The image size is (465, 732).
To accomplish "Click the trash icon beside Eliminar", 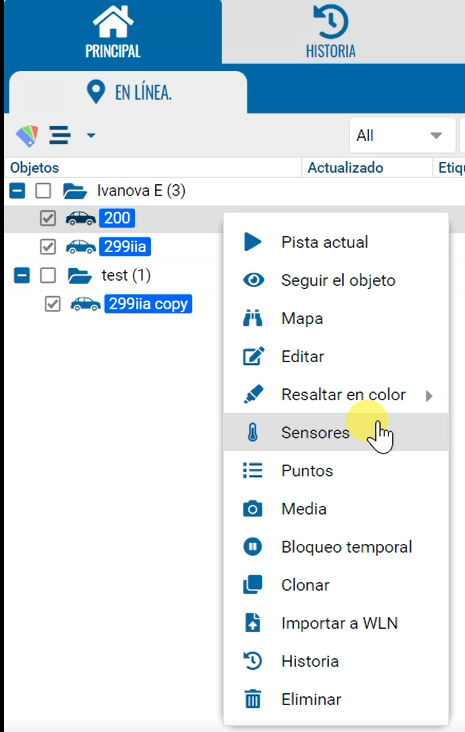I will 253,699.
